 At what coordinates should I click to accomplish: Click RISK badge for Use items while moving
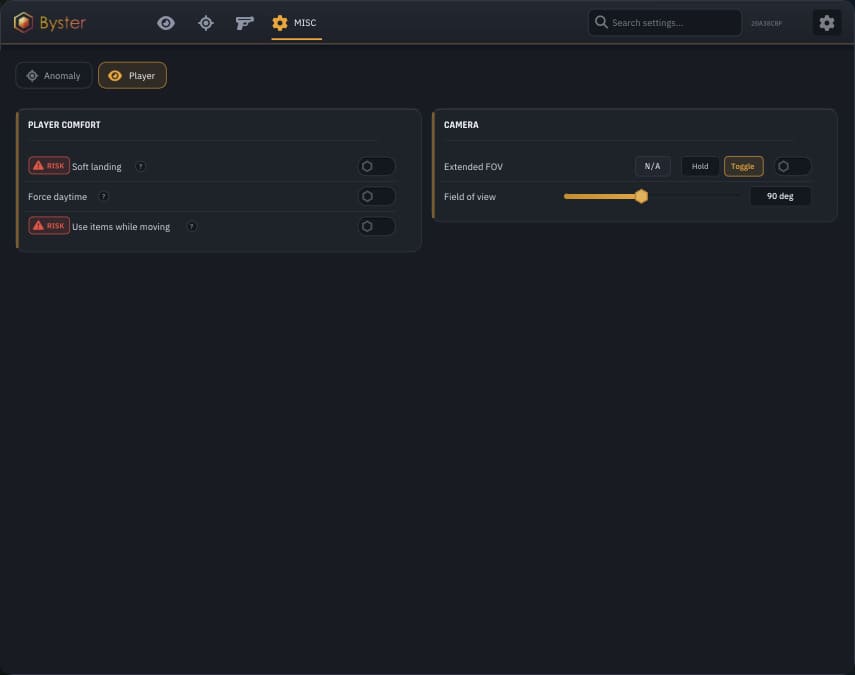pos(49,226)
